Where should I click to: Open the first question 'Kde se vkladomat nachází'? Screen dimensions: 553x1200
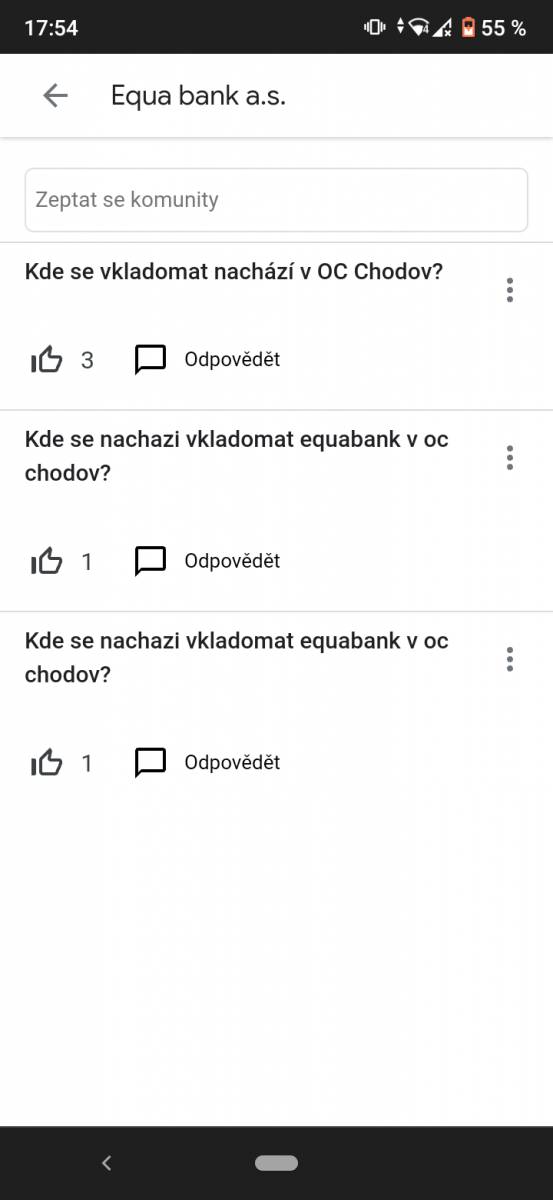coord(233,271)
